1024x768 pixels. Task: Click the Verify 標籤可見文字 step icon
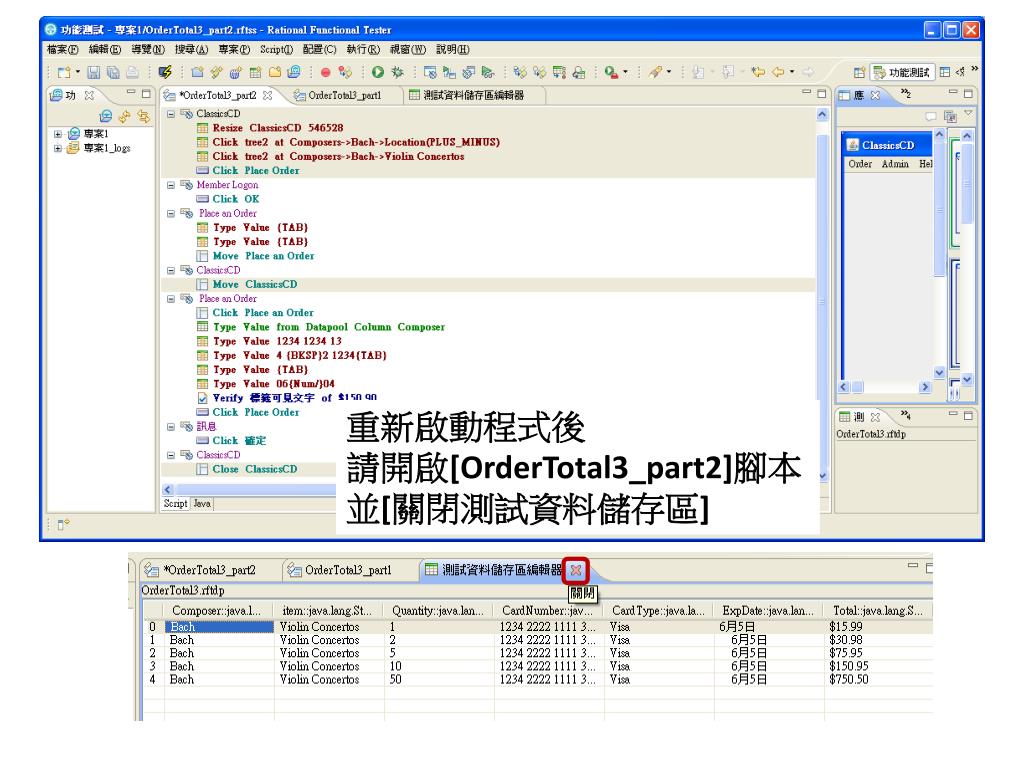pyautogui.click(x=202, y=398)
